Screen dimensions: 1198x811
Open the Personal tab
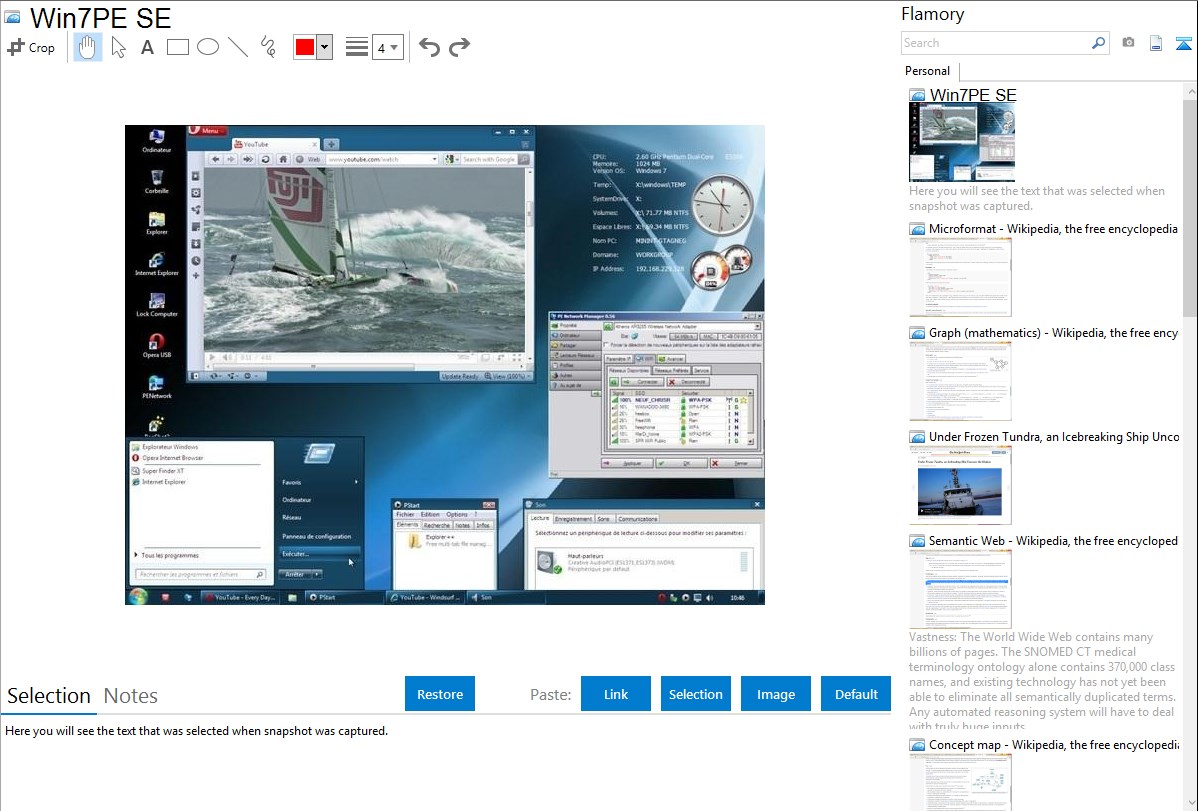click(927, 71)
